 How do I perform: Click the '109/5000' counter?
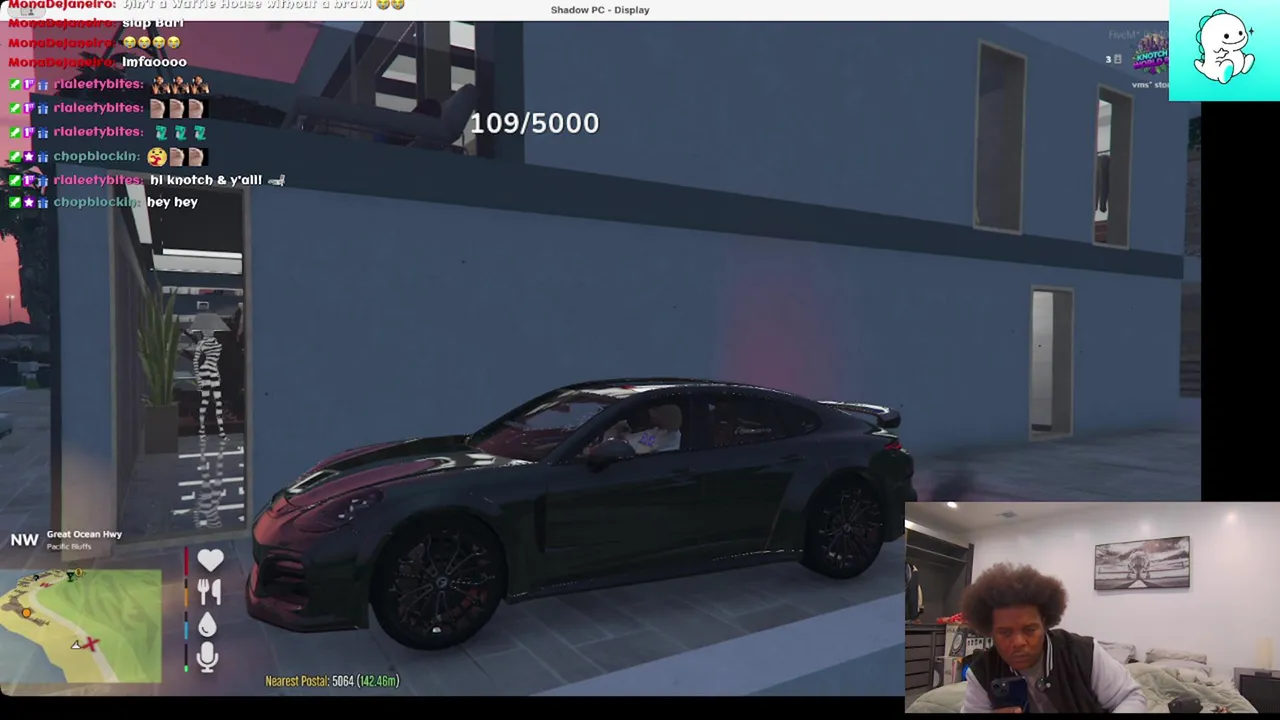(x=534, y=123)
